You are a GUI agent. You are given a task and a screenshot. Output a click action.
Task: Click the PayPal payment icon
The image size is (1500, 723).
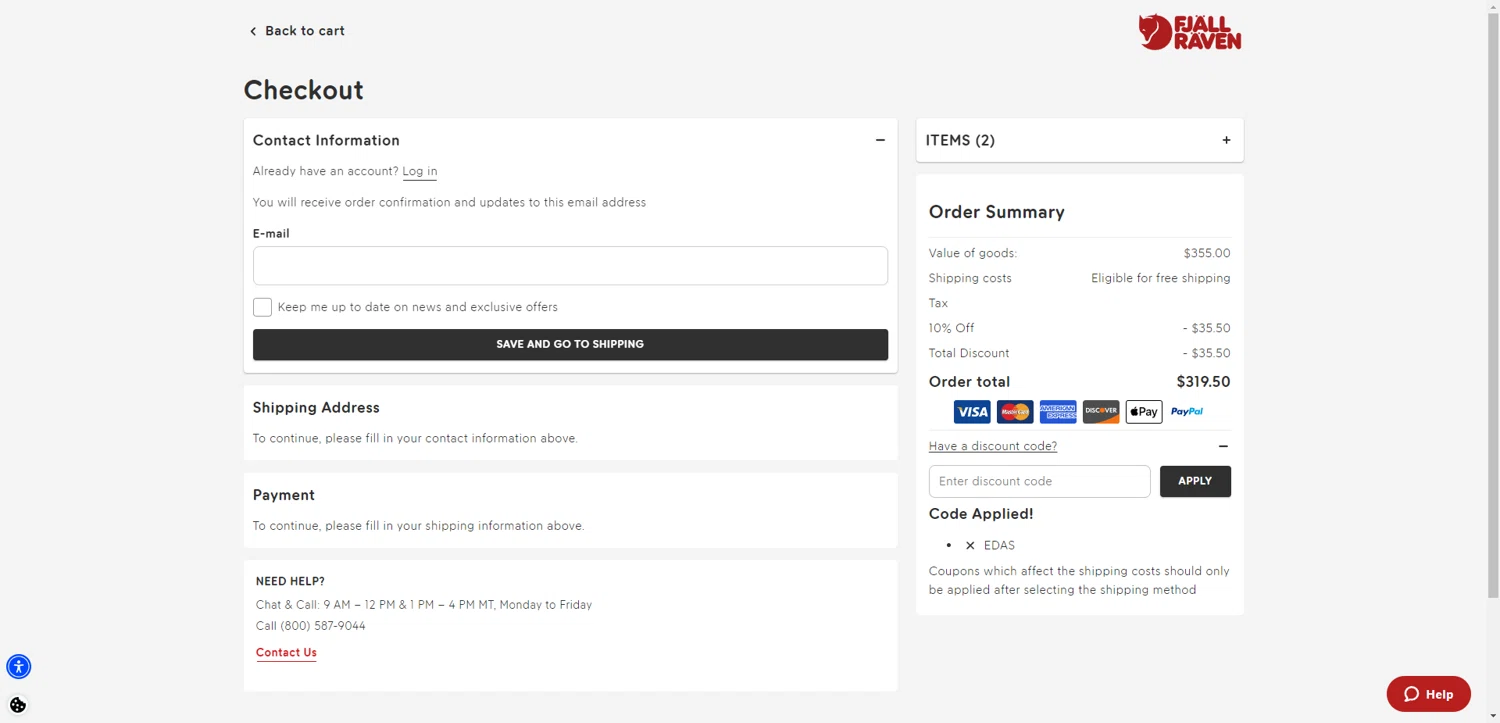point(1187,412)
